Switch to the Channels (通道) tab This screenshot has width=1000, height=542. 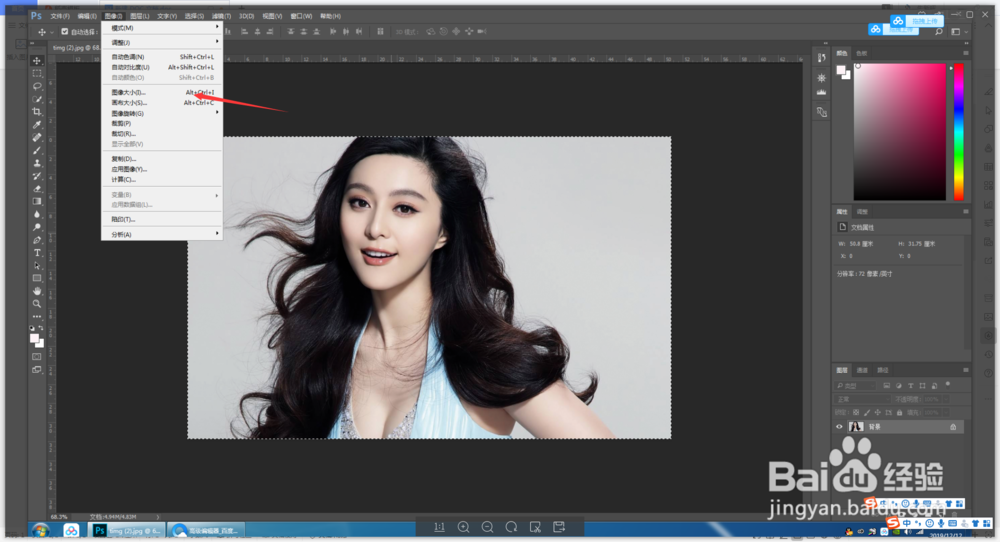[x=862, y=370]
